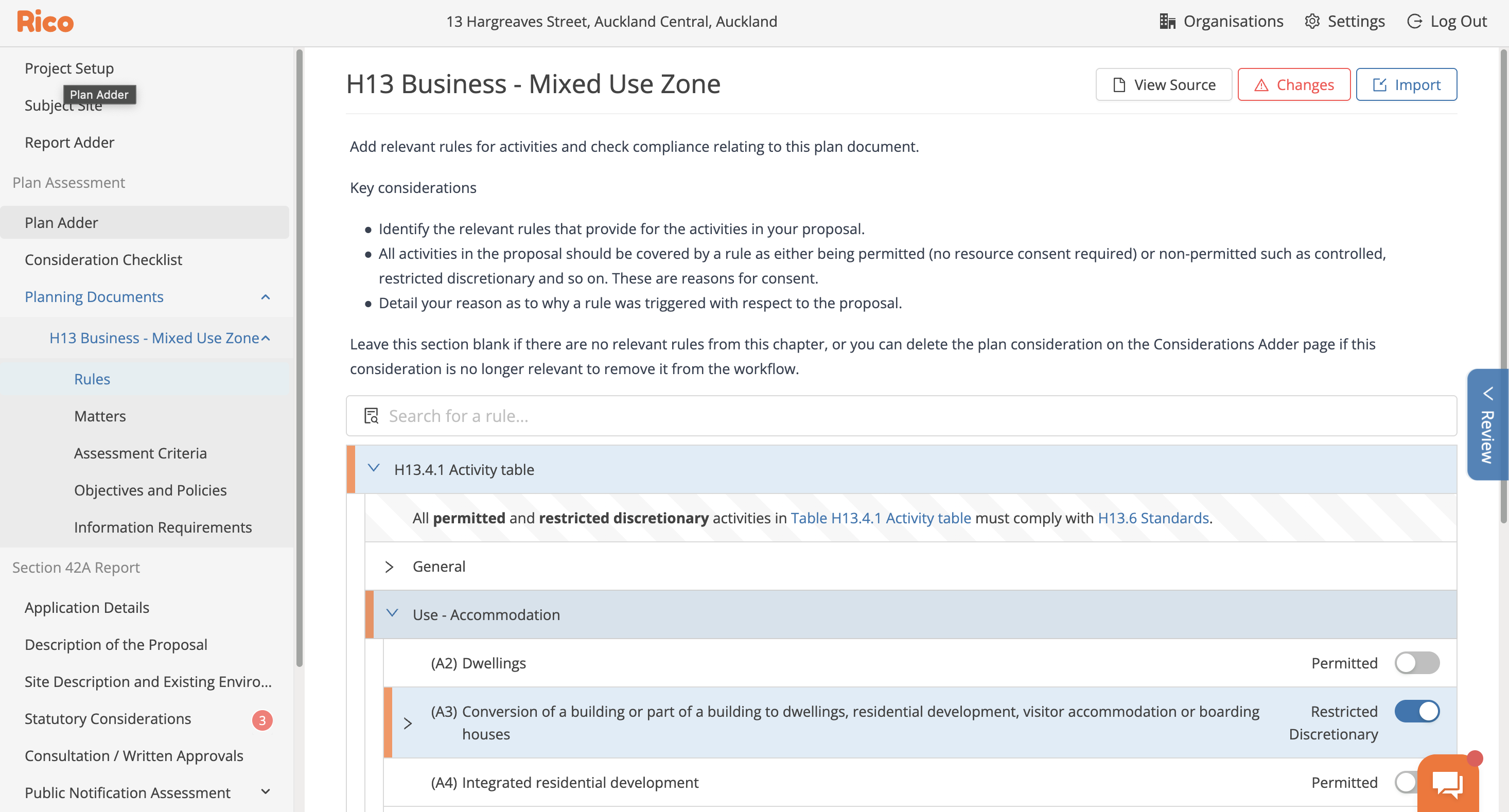Expand the (A3) Conversion rule details

[x=408, y=723]
